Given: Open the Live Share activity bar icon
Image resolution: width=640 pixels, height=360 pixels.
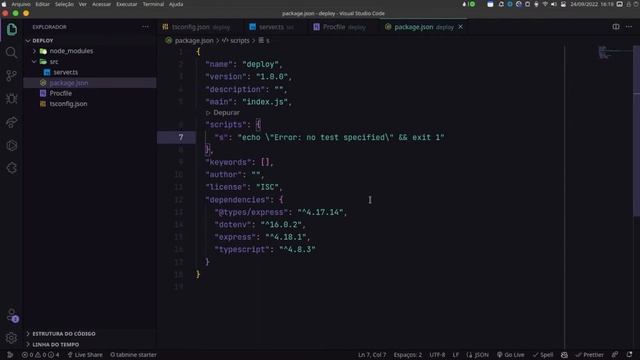Looking at the screenshot, I should [12, 122].
